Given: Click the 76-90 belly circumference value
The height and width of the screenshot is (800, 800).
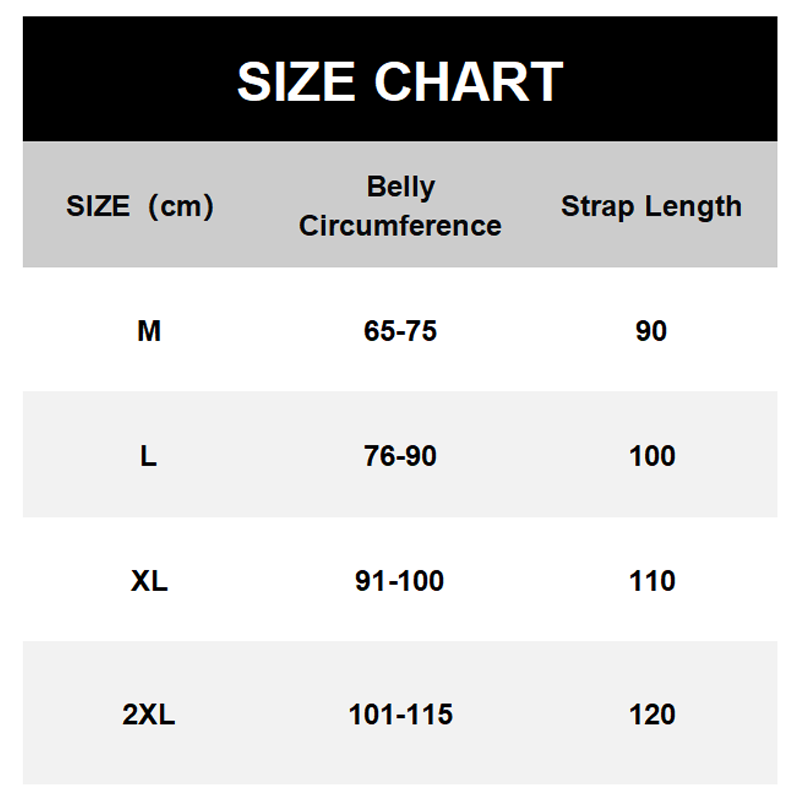Looking at the screenshot, I should (400, 456).
